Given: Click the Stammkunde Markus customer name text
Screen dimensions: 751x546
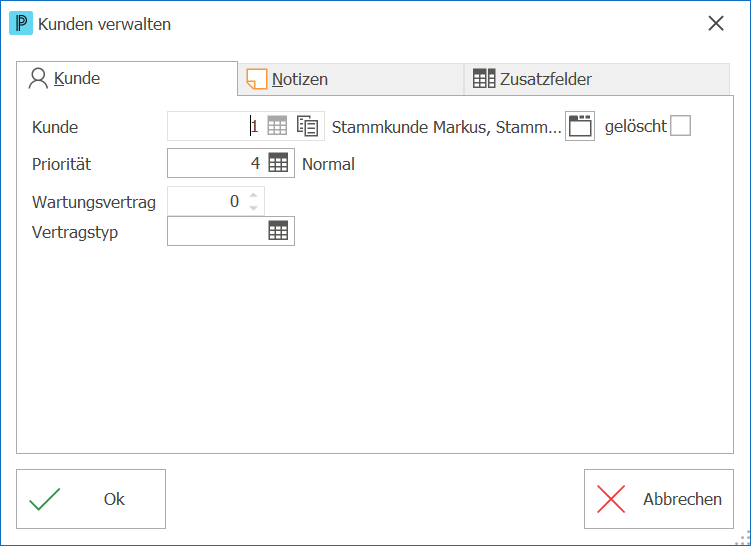Looking at the screenshot, I should point(446,127).
